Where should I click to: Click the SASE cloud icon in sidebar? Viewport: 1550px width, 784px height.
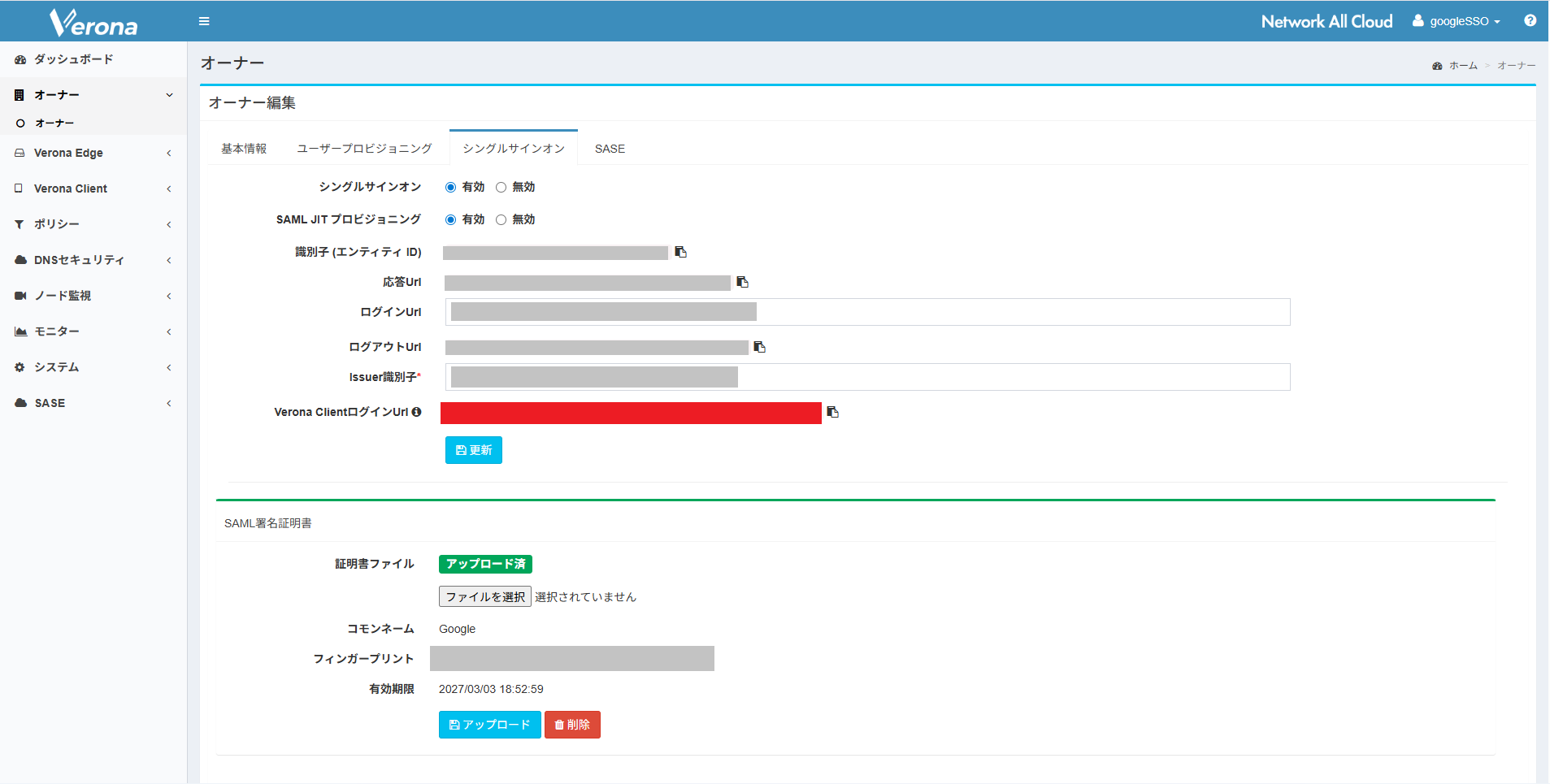point(20,403)
